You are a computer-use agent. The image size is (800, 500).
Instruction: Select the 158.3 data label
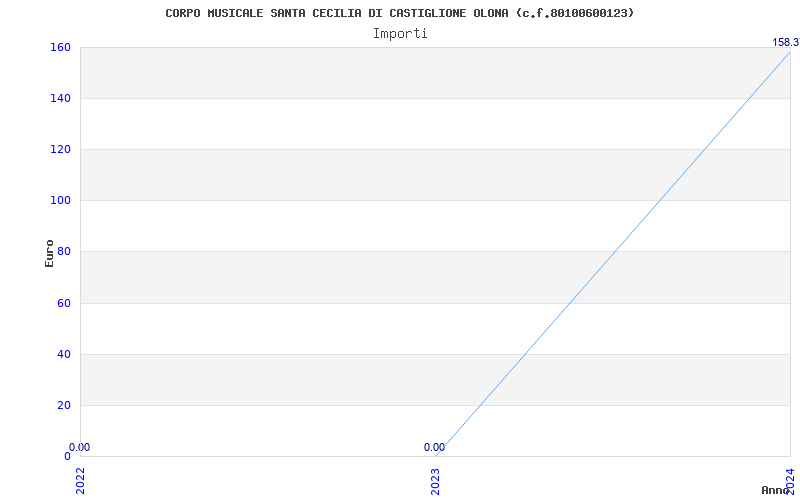pos(786,42)
